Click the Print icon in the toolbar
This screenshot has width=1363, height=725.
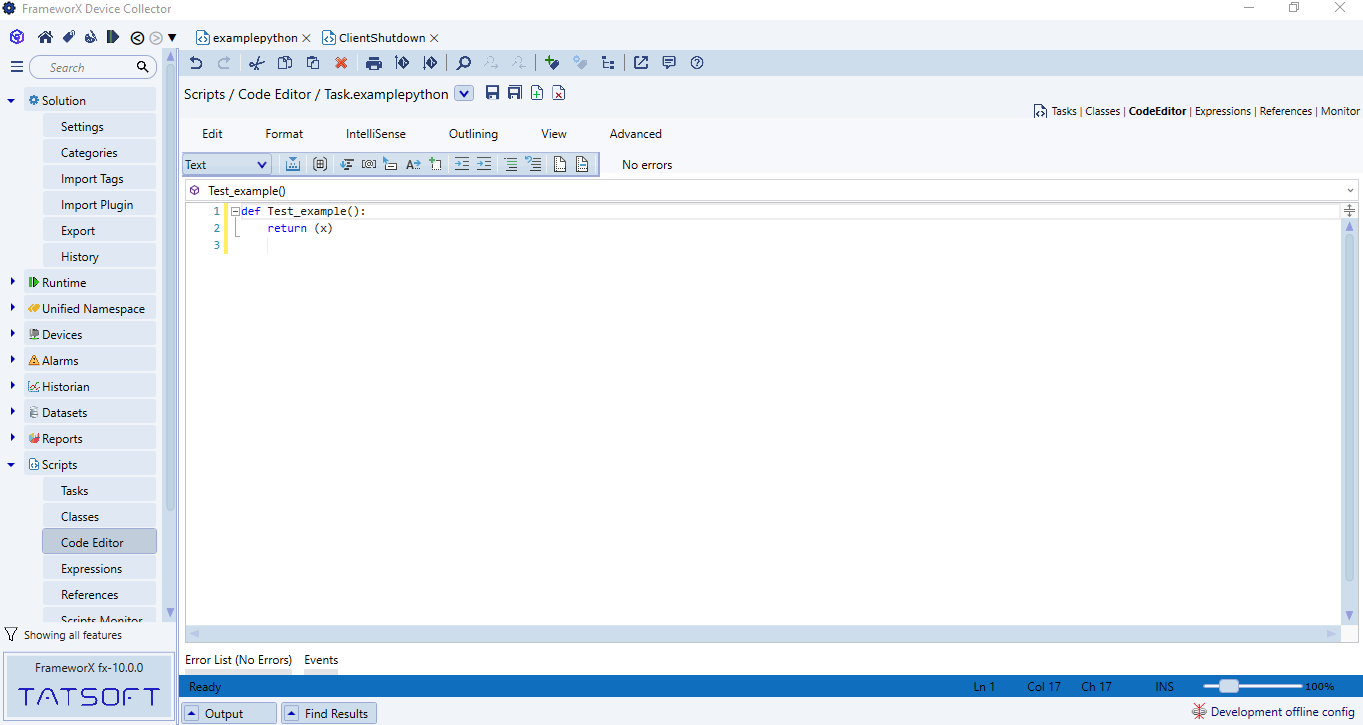[374, 63]
